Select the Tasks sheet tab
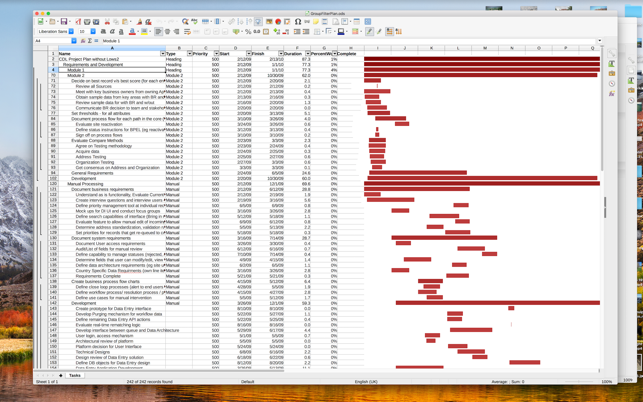Screen dimensions: 643x402 (x=74, y=376)
